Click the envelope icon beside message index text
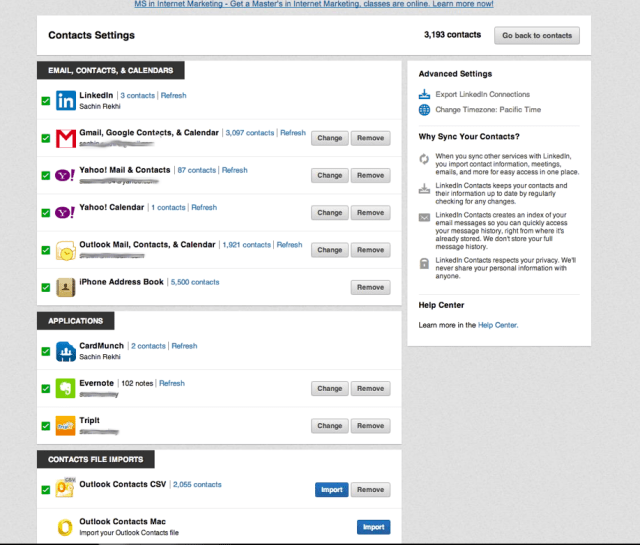This screenshot has height=545, width=640. click(x=424, y=218)
